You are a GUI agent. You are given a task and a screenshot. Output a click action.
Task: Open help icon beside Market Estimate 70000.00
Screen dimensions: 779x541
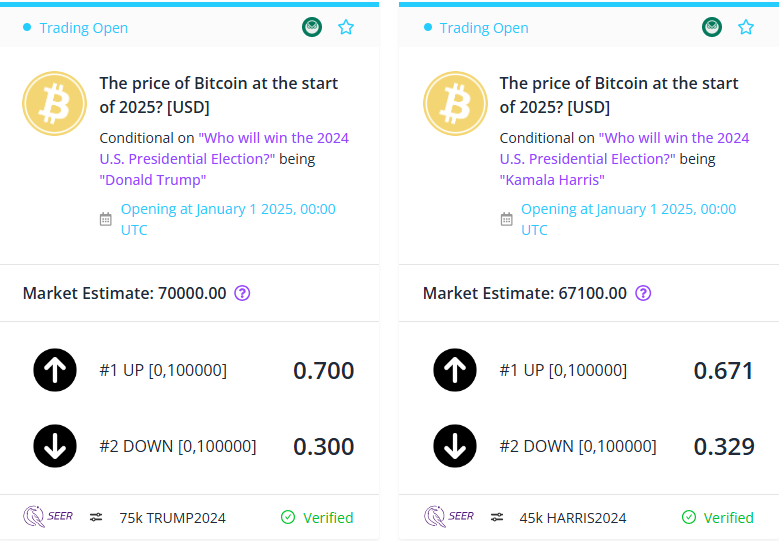point(242,293)
